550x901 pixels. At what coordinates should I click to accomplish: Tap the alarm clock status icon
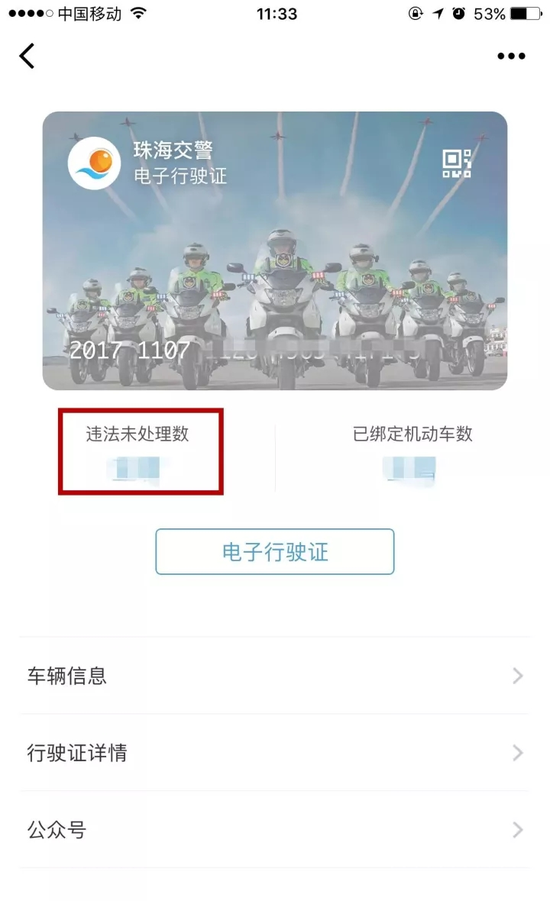[x=459, y=13]
